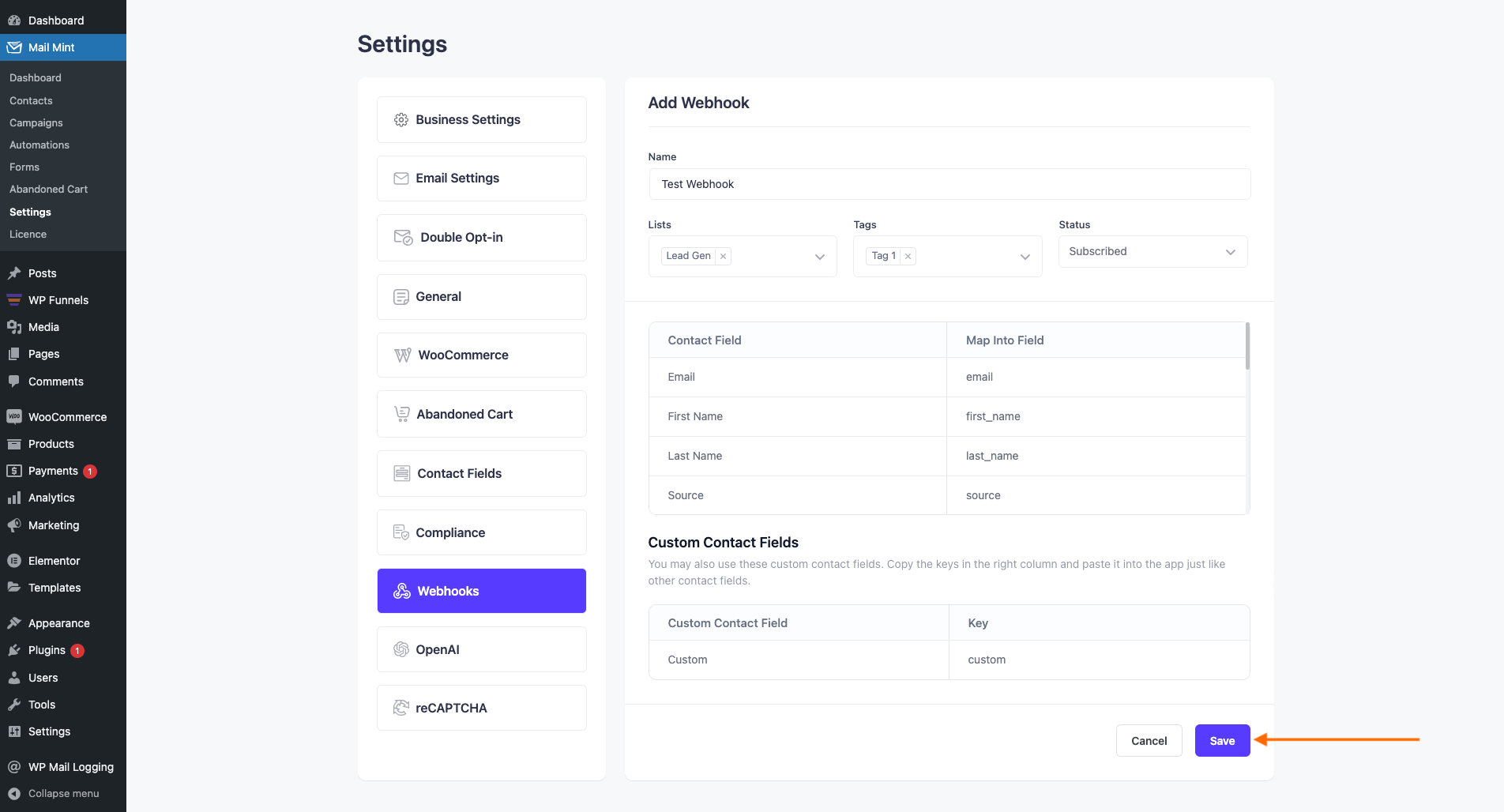This screenshot has height=812, width=1504.
Task: Switch to Contact Fields settings
Action: click(482, 473)
